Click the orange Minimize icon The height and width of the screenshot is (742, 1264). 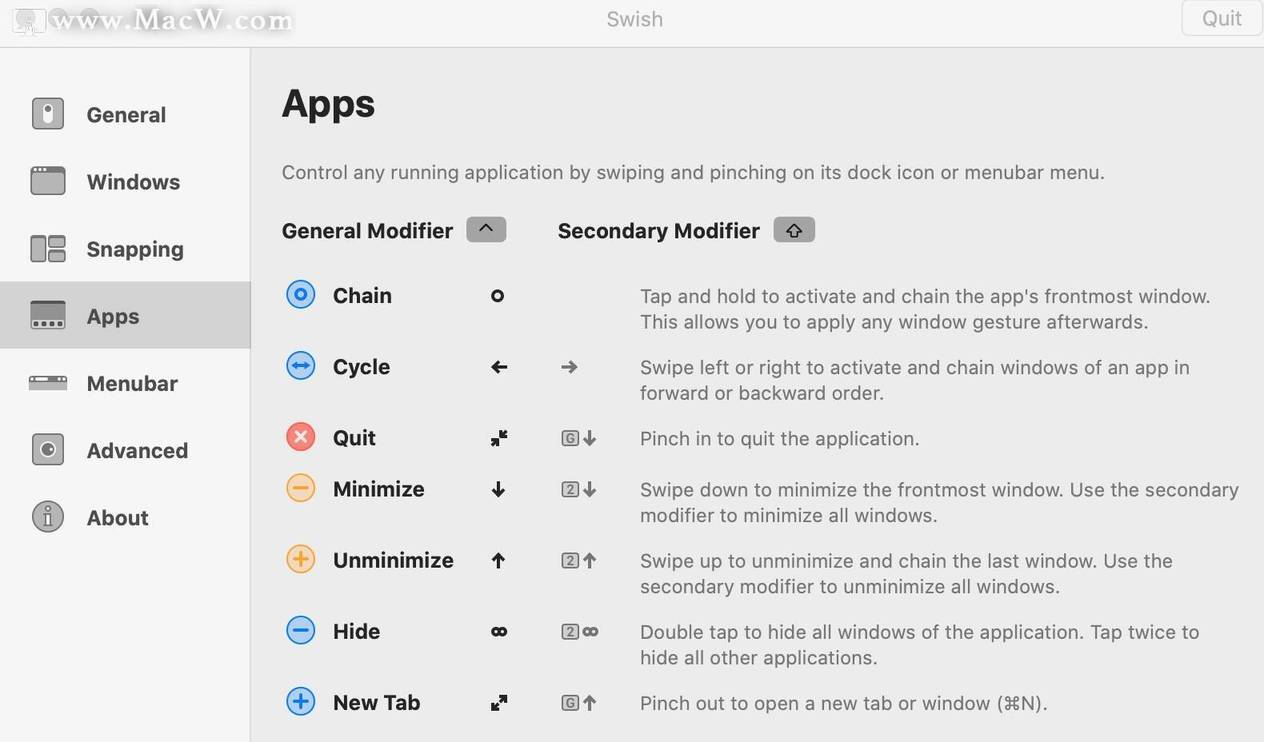300,488
